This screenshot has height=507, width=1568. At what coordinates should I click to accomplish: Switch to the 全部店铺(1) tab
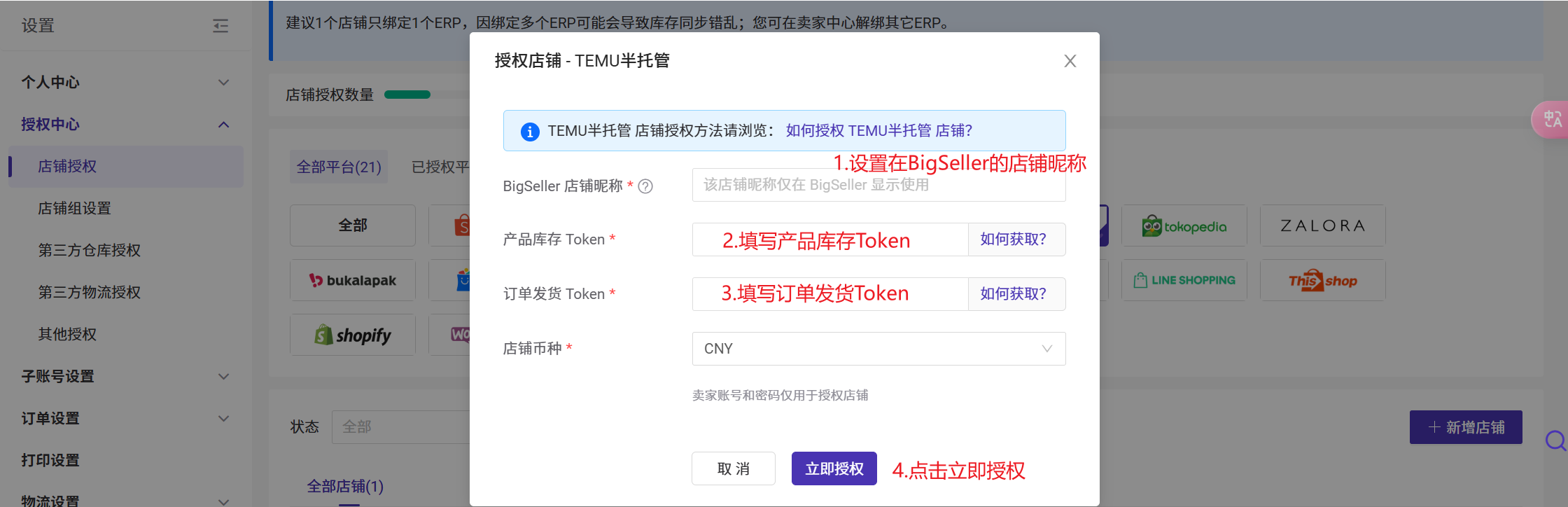tap(345, 486)
